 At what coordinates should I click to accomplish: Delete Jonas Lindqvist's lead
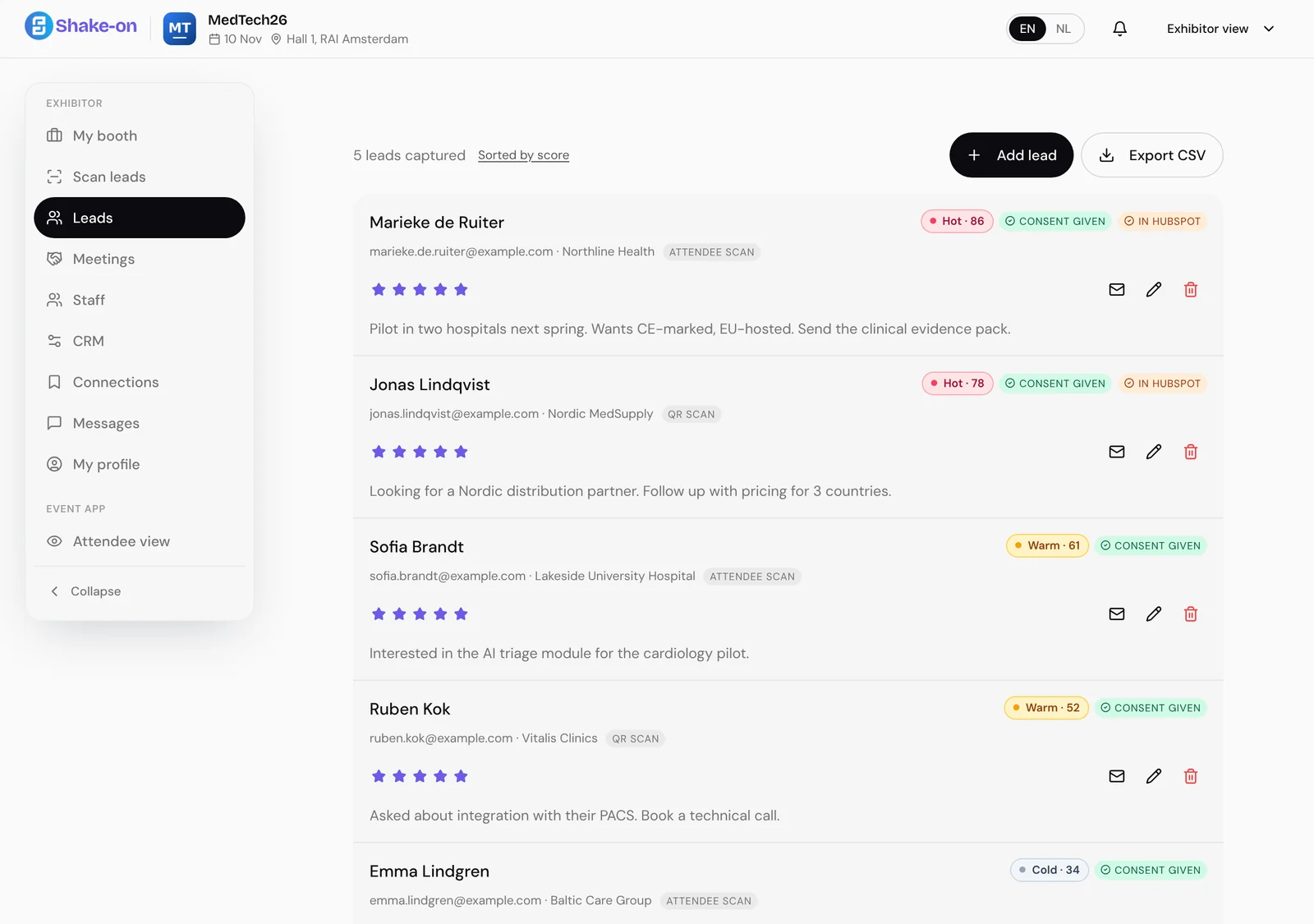(1191, 452)
